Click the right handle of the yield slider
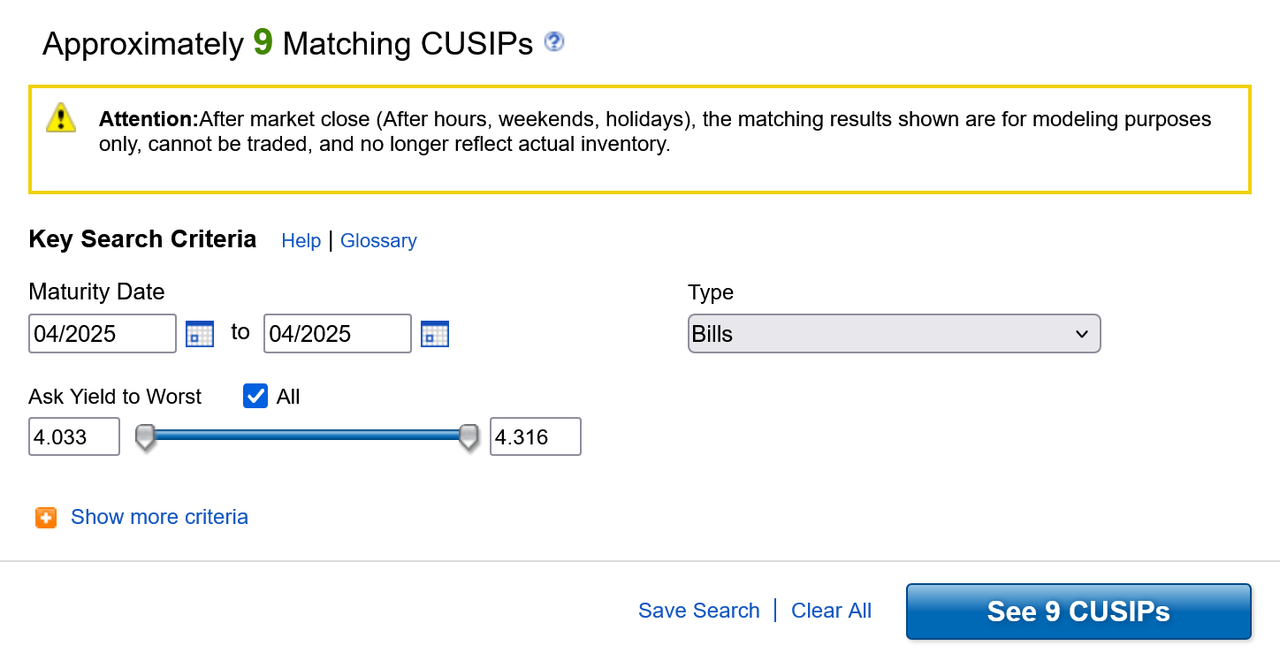The width and height of the screenshot is (1280, 659). coord(468,437)
